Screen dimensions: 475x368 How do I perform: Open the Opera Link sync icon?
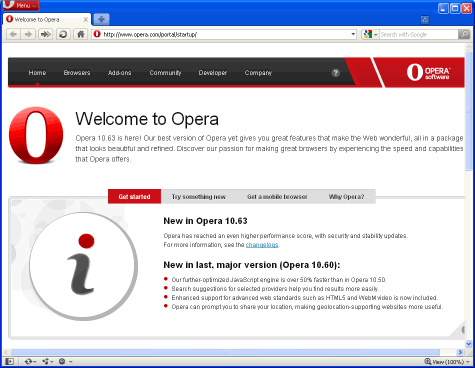tap(28, 361)
